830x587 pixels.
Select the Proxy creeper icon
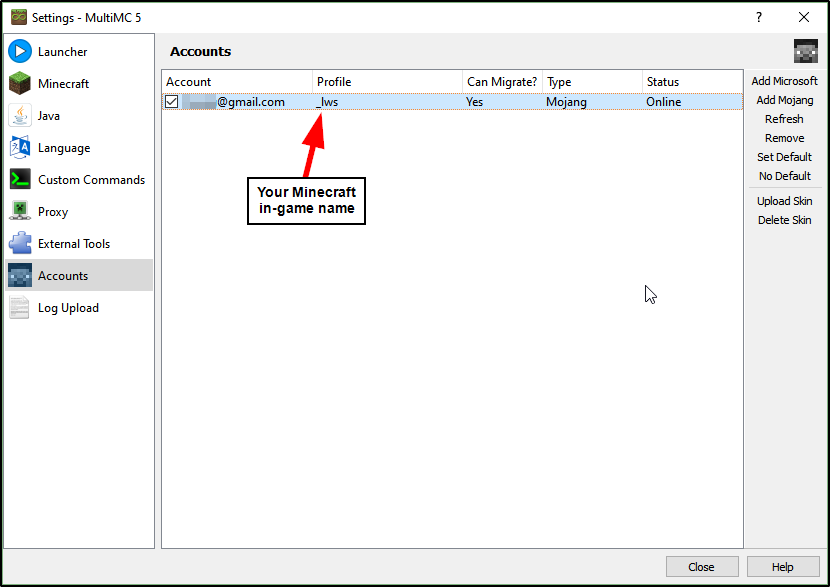20,212
